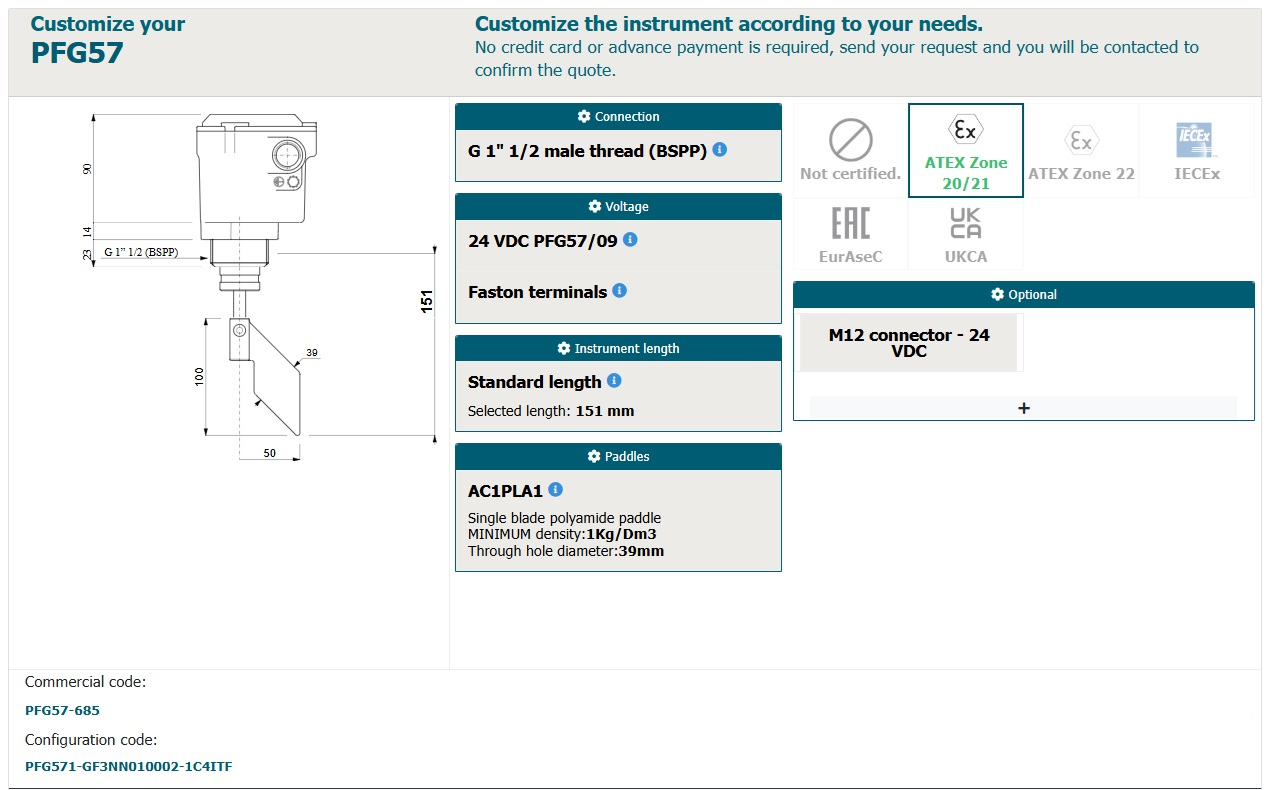Open the Connection section header
The width and height of the screenshot is (1274, 790).
[618, 117]
